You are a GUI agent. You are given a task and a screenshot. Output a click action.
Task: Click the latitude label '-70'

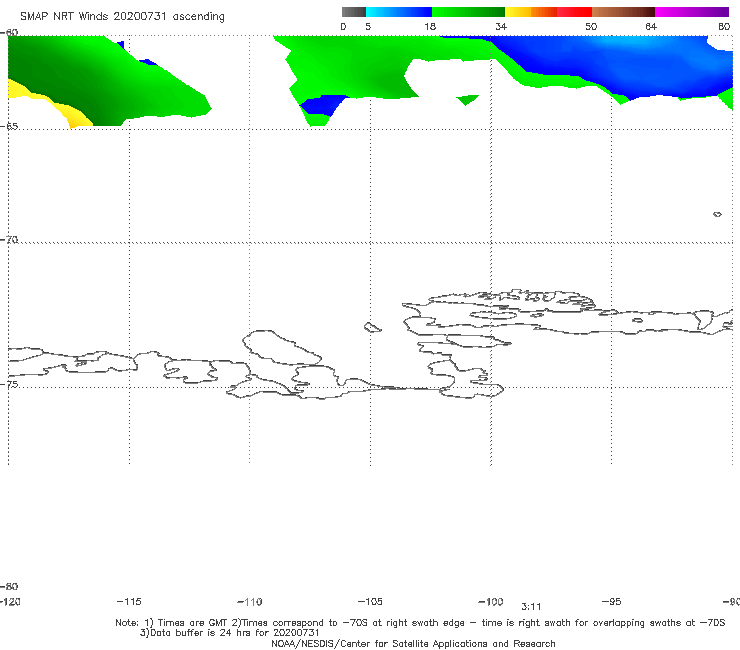pos(9,240)
